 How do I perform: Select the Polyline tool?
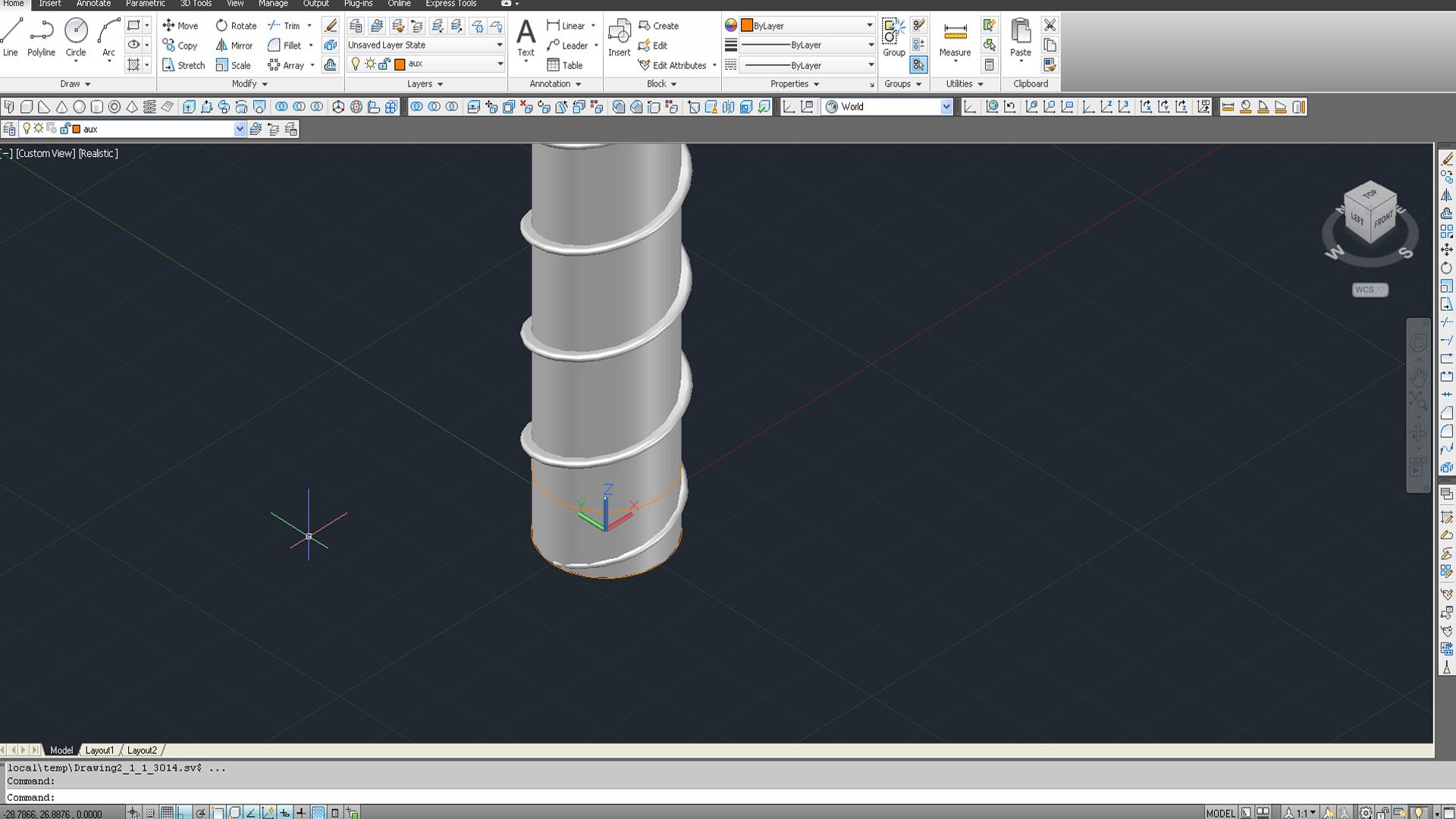[42, 38]
